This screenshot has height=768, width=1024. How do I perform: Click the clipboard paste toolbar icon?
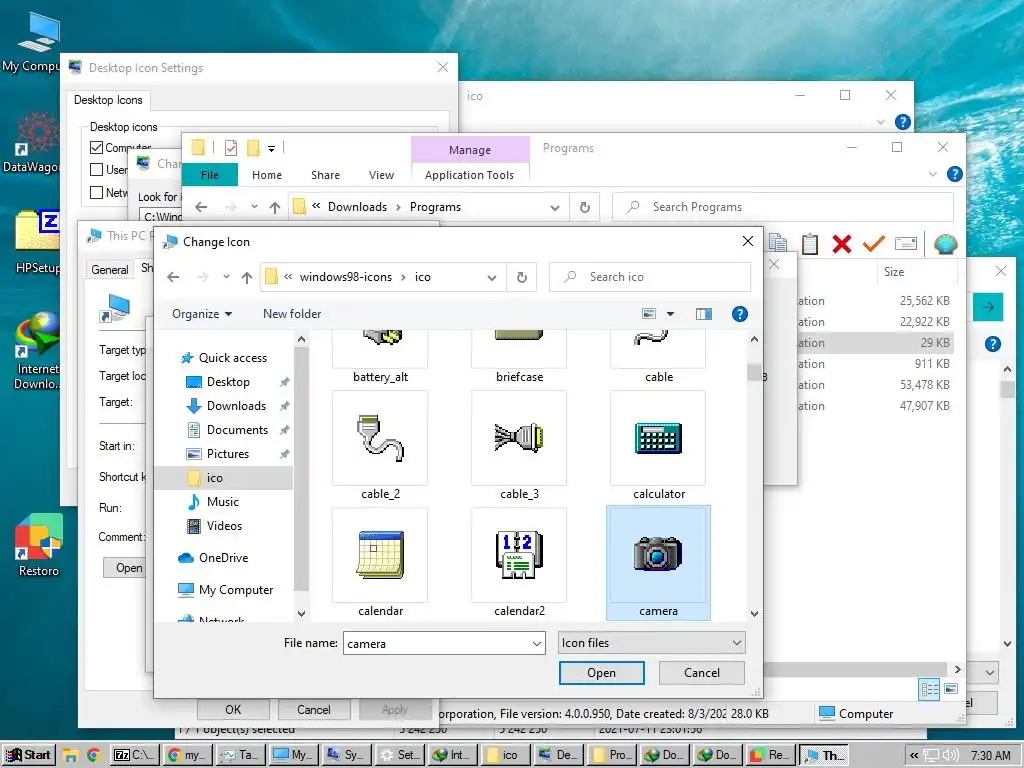pos(810,244)
